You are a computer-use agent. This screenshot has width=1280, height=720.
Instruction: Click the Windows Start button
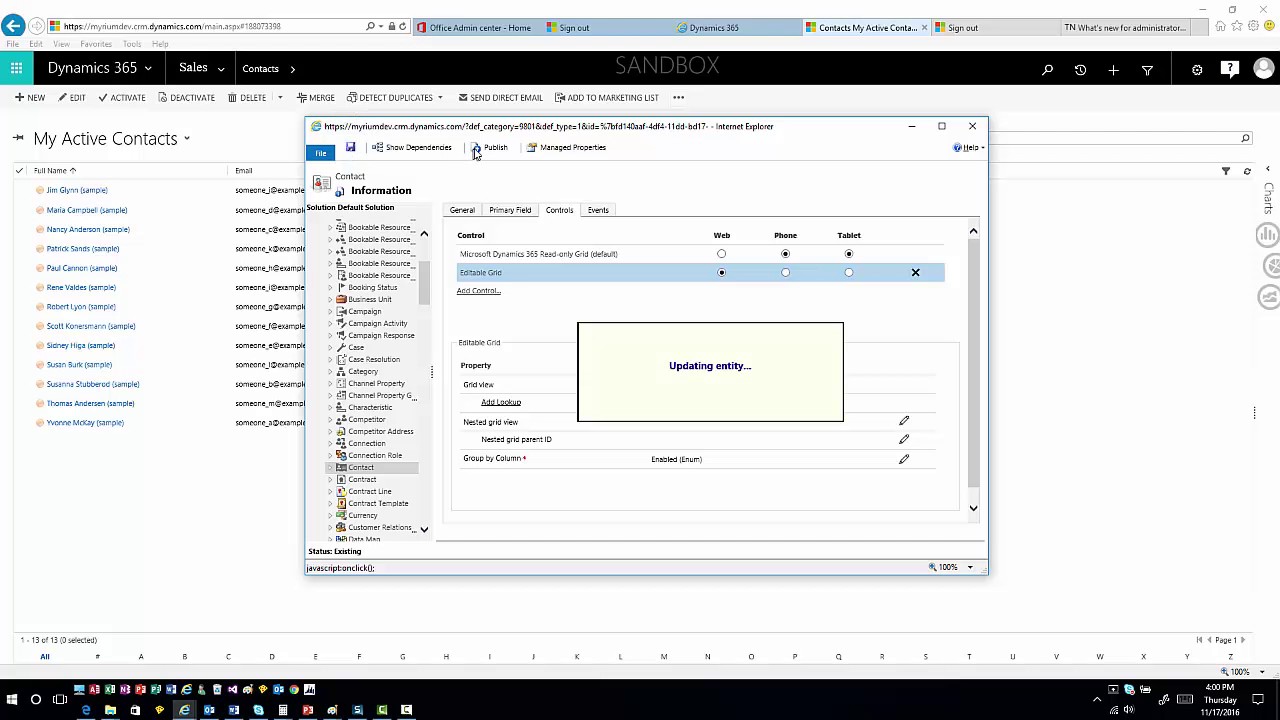pos(12,699)
